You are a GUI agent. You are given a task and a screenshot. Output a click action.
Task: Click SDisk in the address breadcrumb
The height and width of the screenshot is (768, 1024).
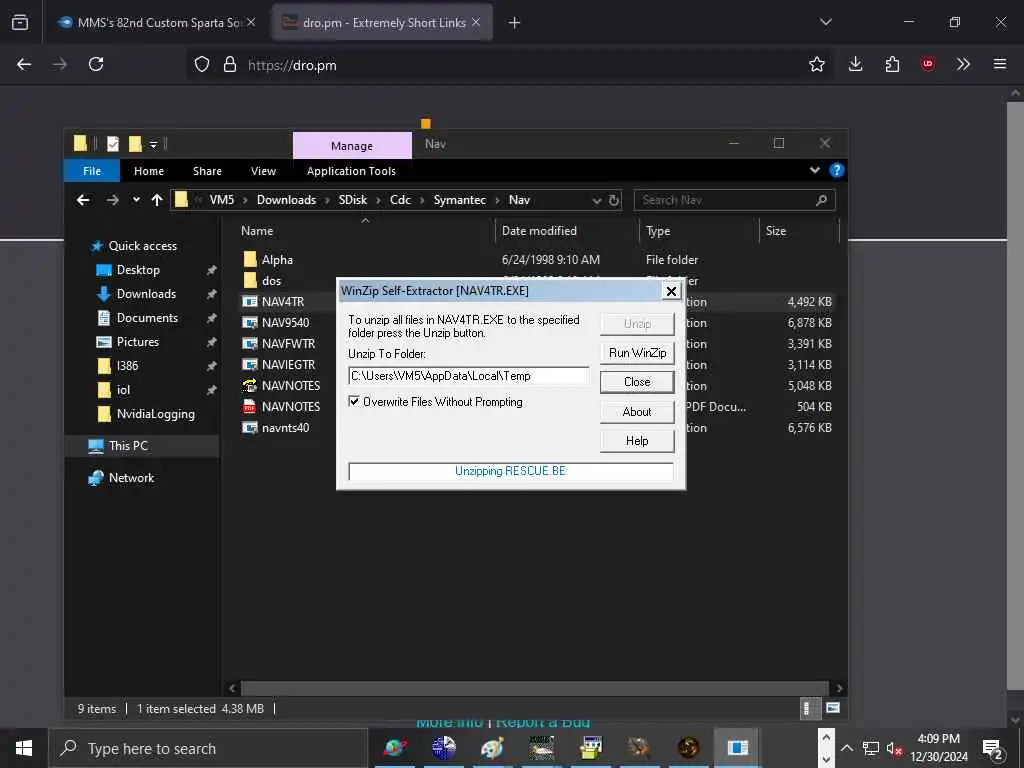click(353, 200)
